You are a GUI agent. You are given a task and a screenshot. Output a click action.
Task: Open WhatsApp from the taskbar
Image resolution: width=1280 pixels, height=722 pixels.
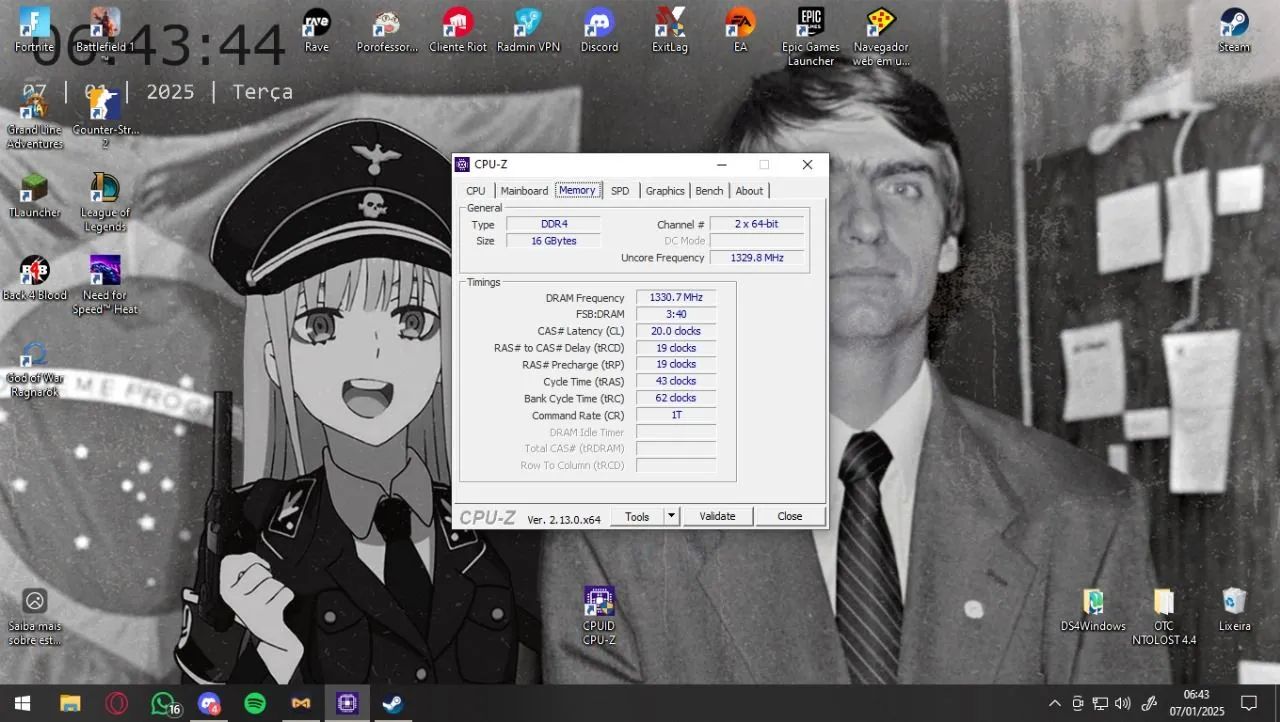point(163,703)
